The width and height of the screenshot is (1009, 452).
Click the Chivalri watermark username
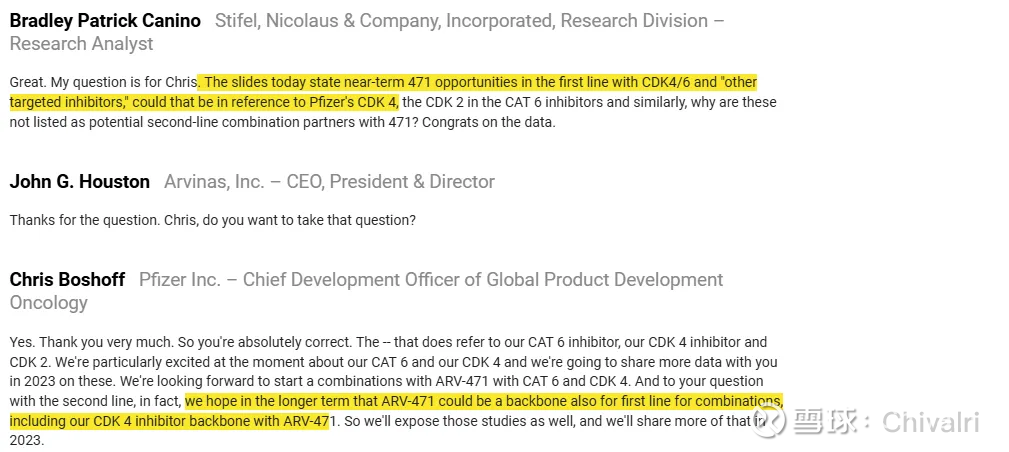[930, 422]
